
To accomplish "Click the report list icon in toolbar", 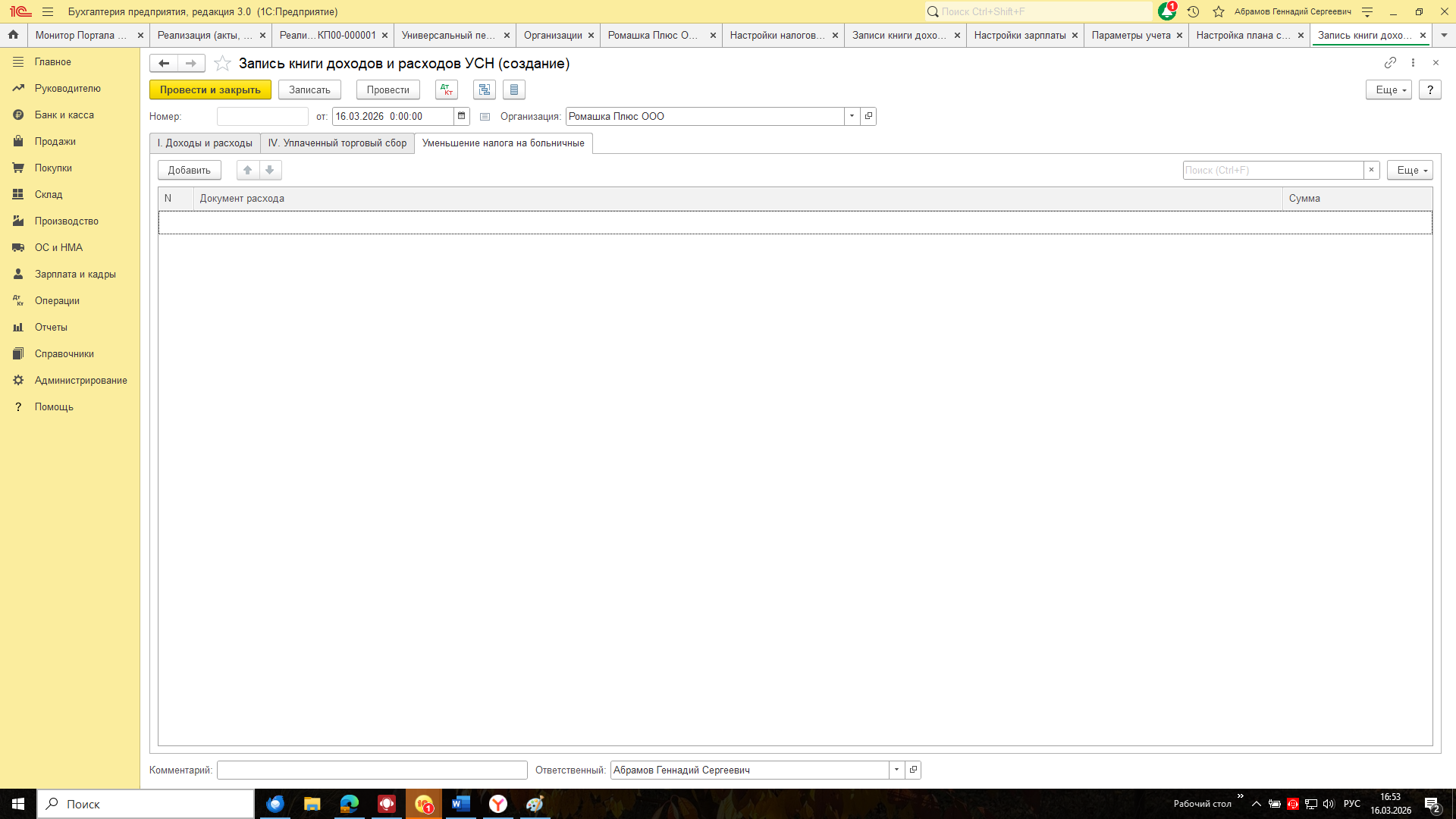I will 514,89.
